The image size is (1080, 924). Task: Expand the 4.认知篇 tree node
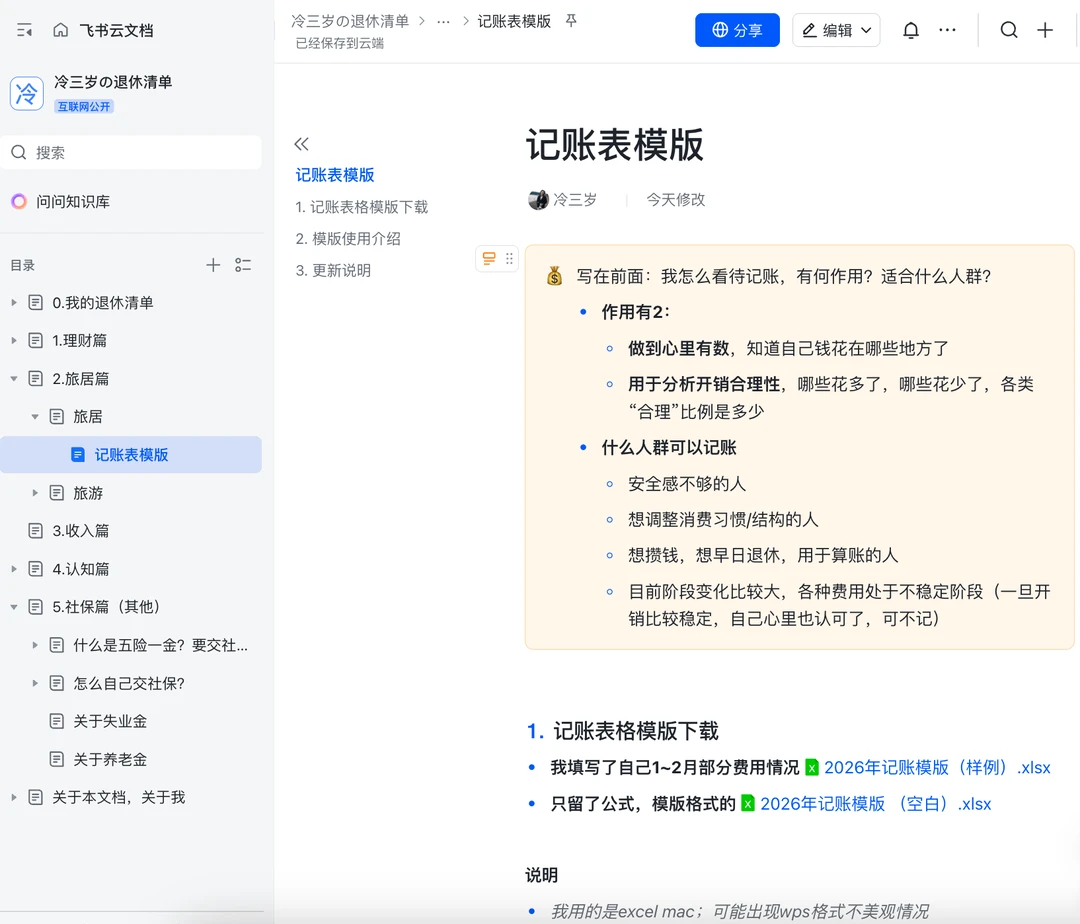tap(14, 569)
